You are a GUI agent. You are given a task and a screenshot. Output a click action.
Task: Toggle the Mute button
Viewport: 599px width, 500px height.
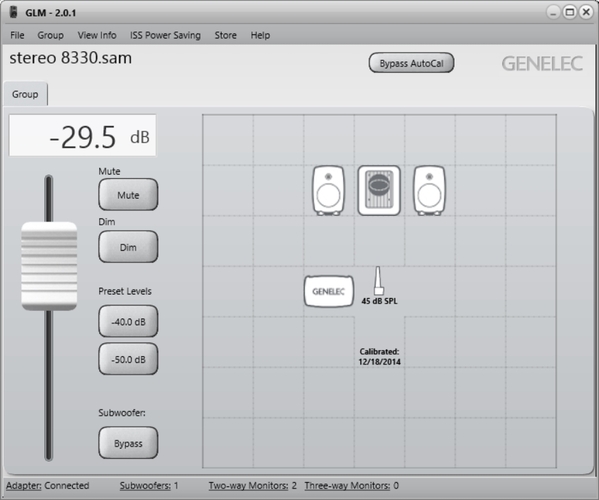coord(128,195)
